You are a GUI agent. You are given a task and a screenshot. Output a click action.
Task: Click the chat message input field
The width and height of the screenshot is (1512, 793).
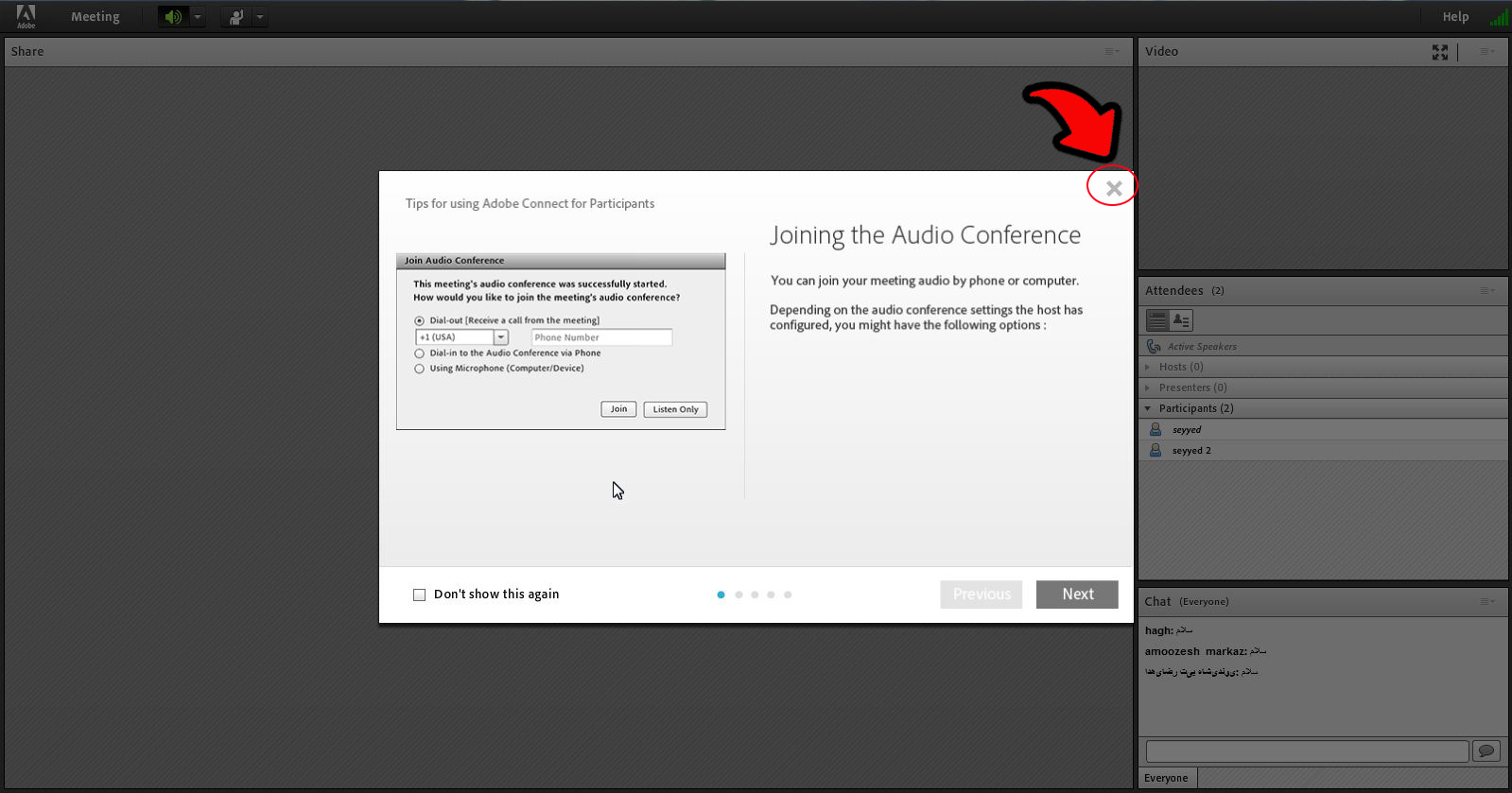point(1307,751)
